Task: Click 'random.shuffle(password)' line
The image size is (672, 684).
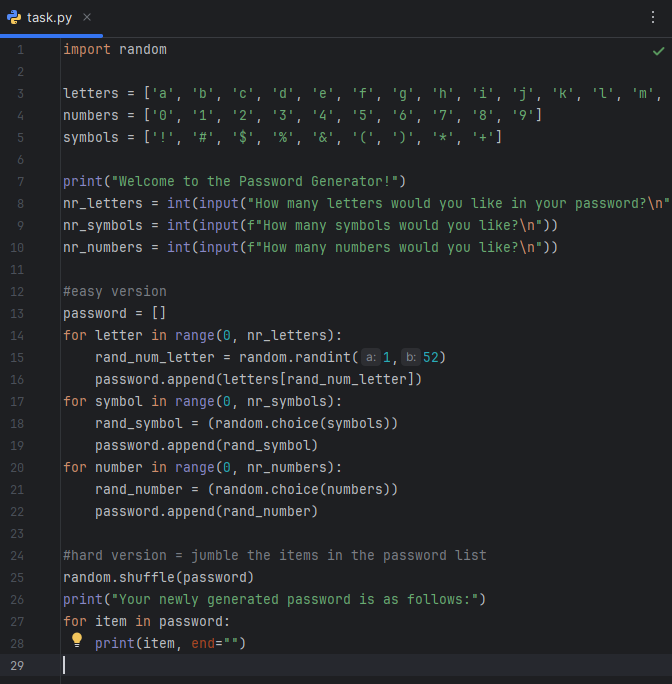Action: [x=158, y=577]
